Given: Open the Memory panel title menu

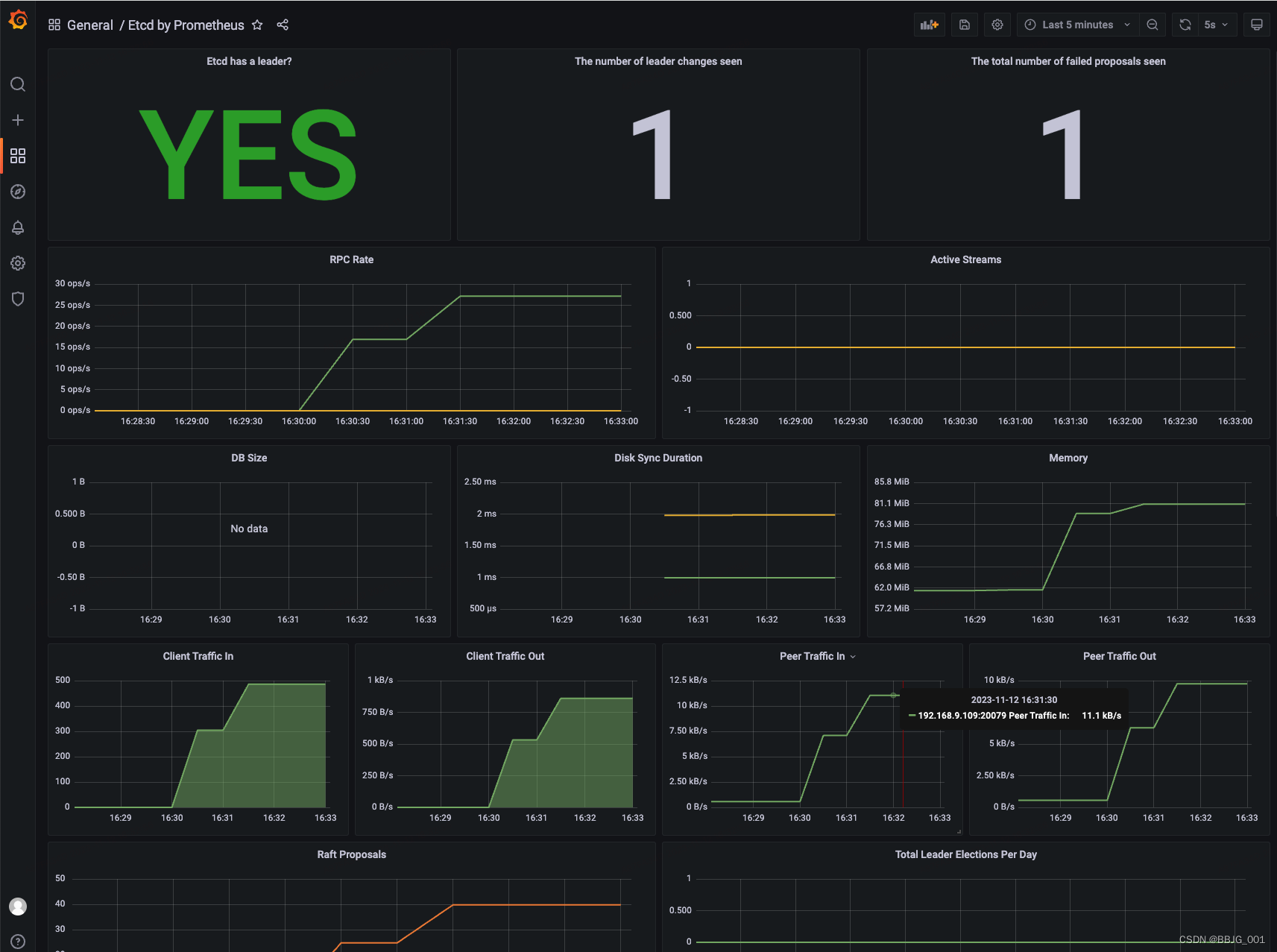Looking at the screenshot, I should [1068, 458].
